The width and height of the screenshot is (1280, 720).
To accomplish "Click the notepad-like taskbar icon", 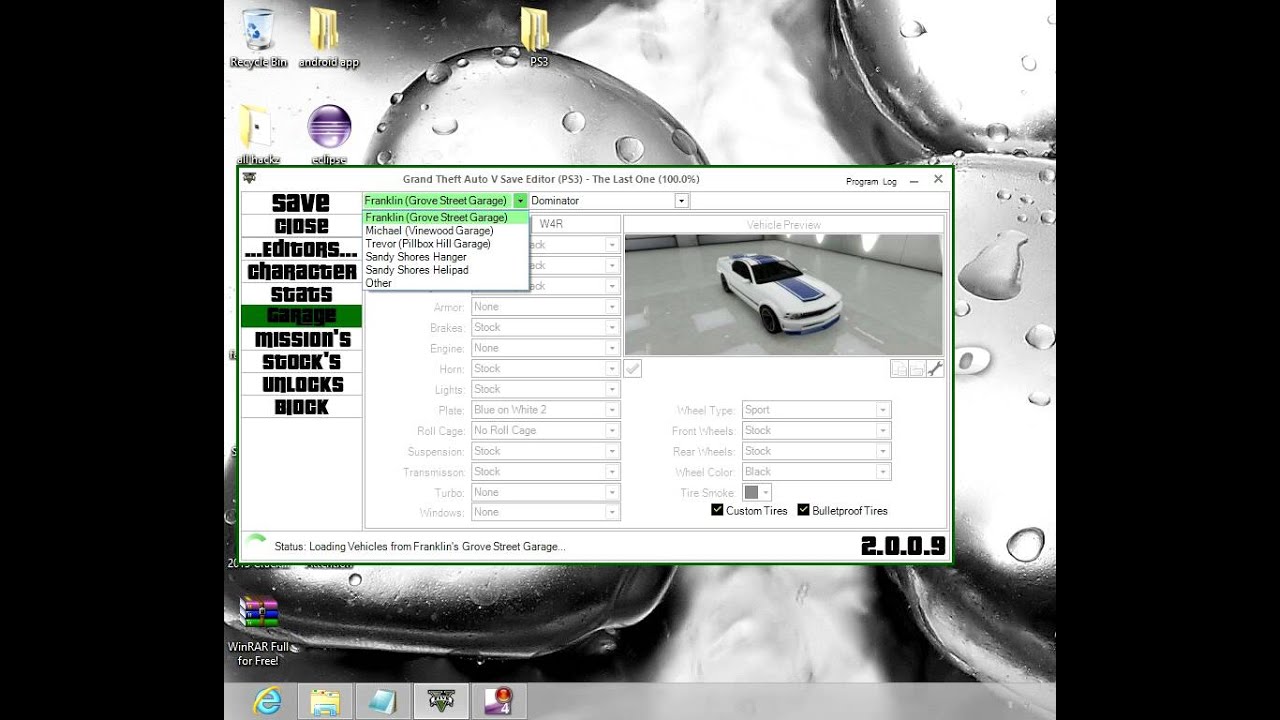I will point(382,702).
